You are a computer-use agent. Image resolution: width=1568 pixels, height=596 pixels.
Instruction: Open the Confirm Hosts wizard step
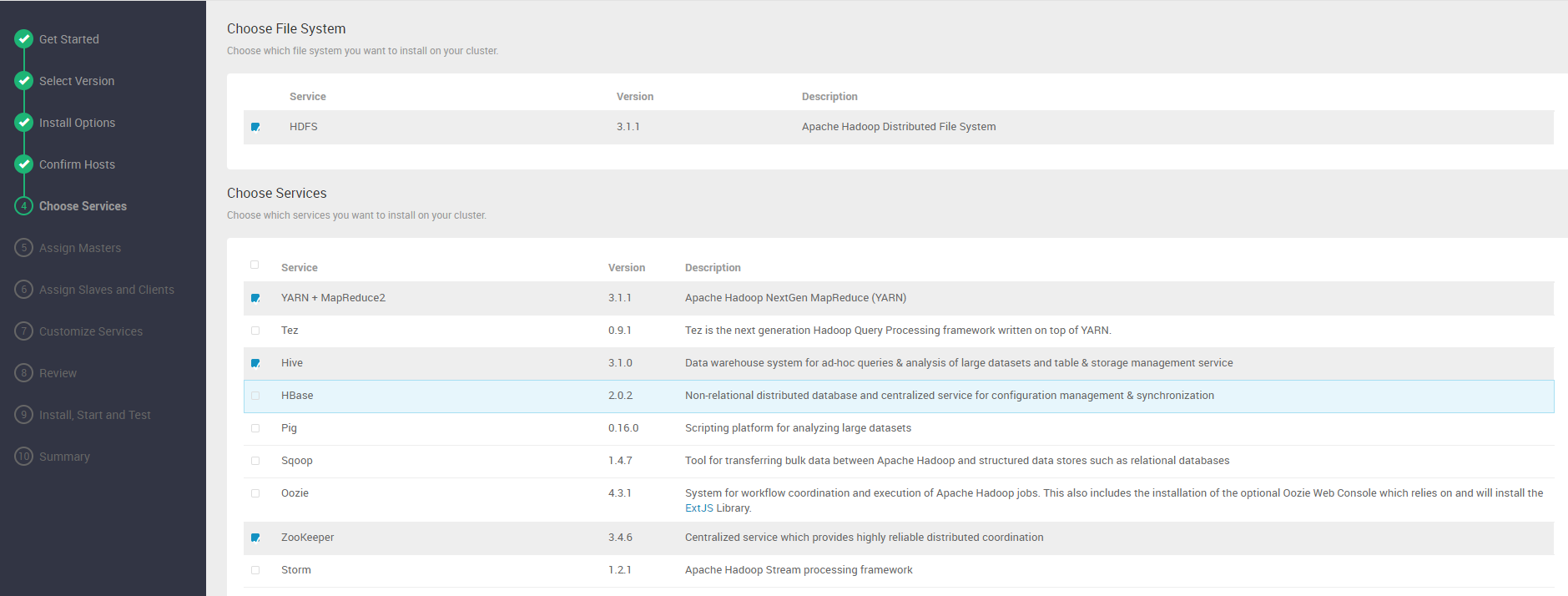(78, 164)
